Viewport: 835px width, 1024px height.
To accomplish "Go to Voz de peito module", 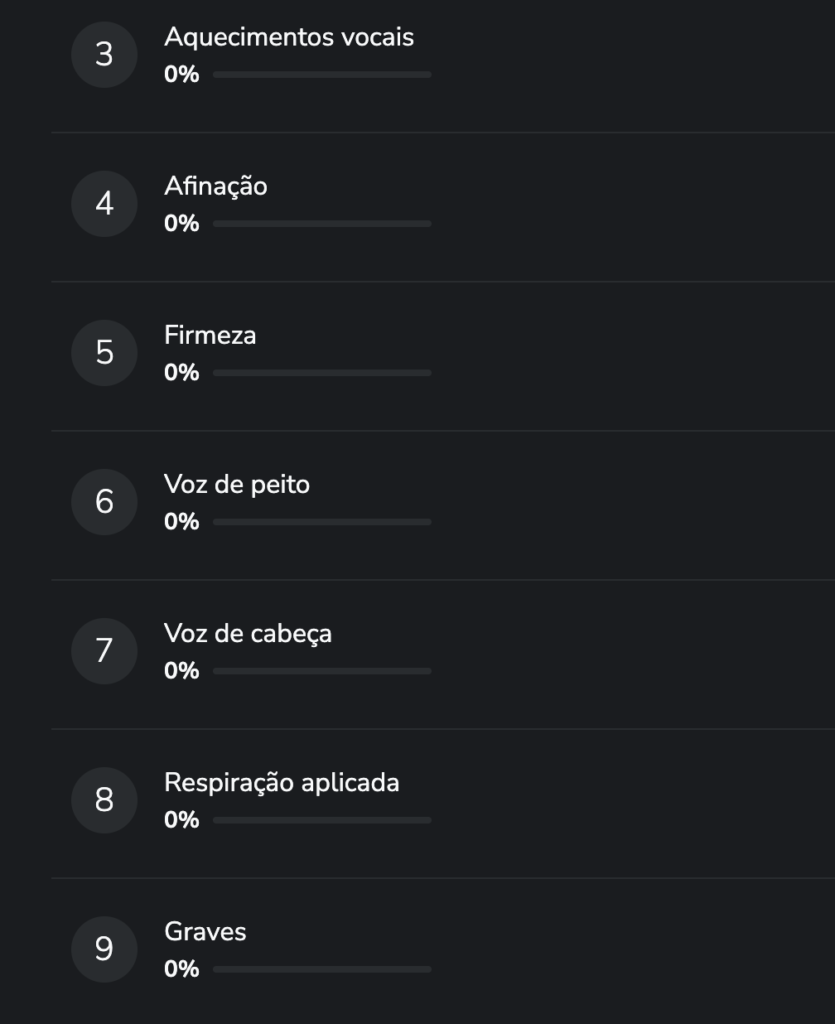I will (x=237, y=484).
